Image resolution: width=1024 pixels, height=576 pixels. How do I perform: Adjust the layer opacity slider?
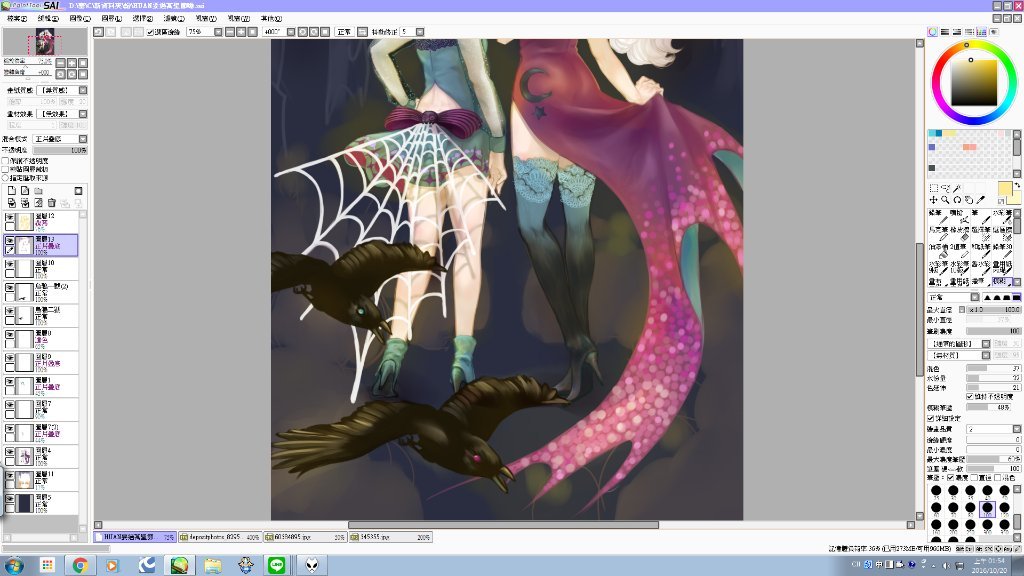click(60, 150)
